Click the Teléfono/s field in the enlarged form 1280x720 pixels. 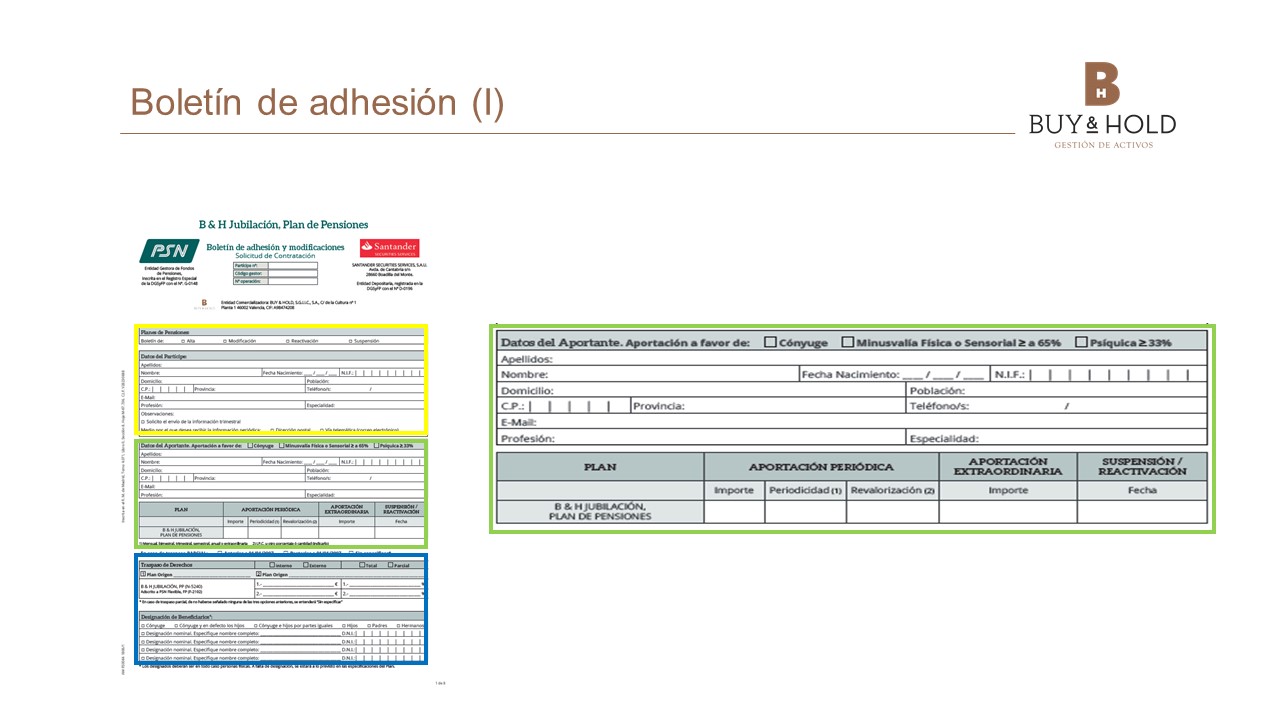1057,407
